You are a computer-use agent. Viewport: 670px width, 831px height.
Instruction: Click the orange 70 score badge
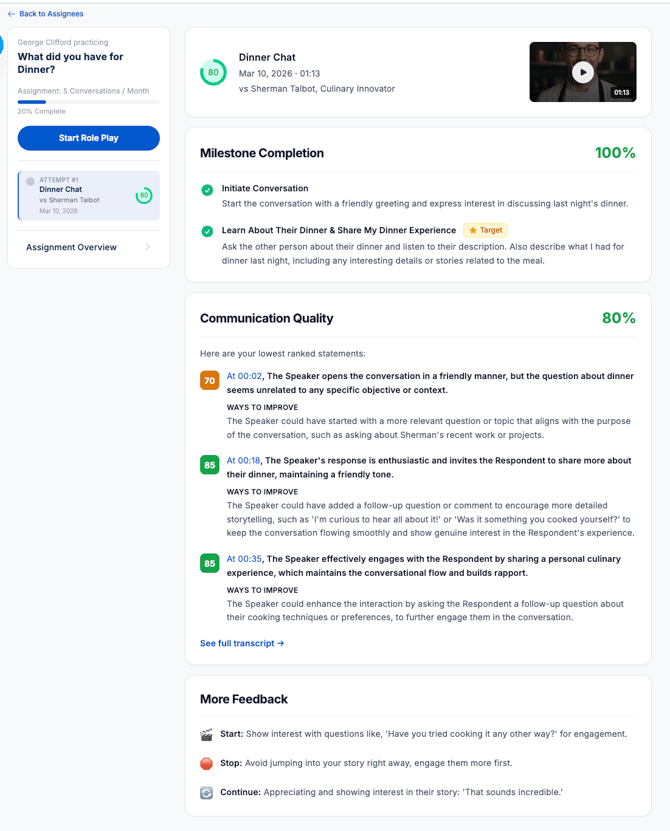click(x=209, y=380)
